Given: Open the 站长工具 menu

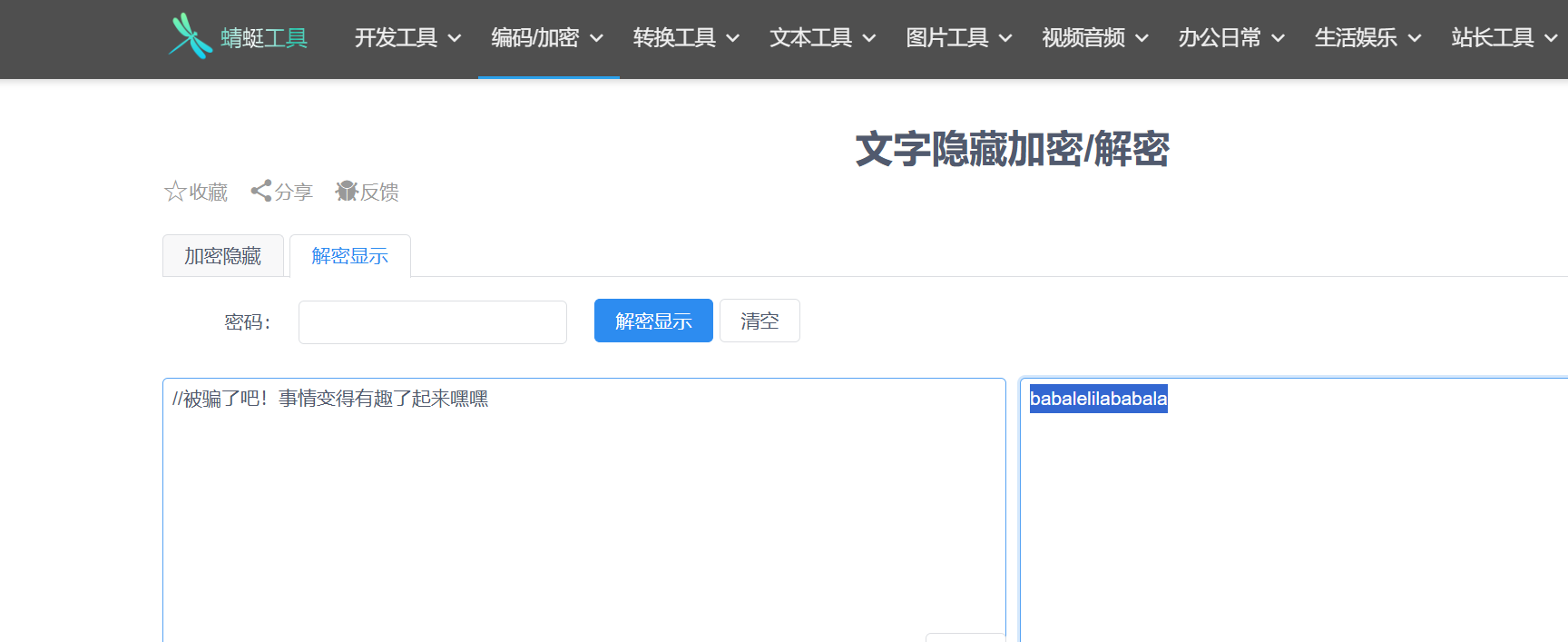Looking at the screenshot, I should (1503, 38).
